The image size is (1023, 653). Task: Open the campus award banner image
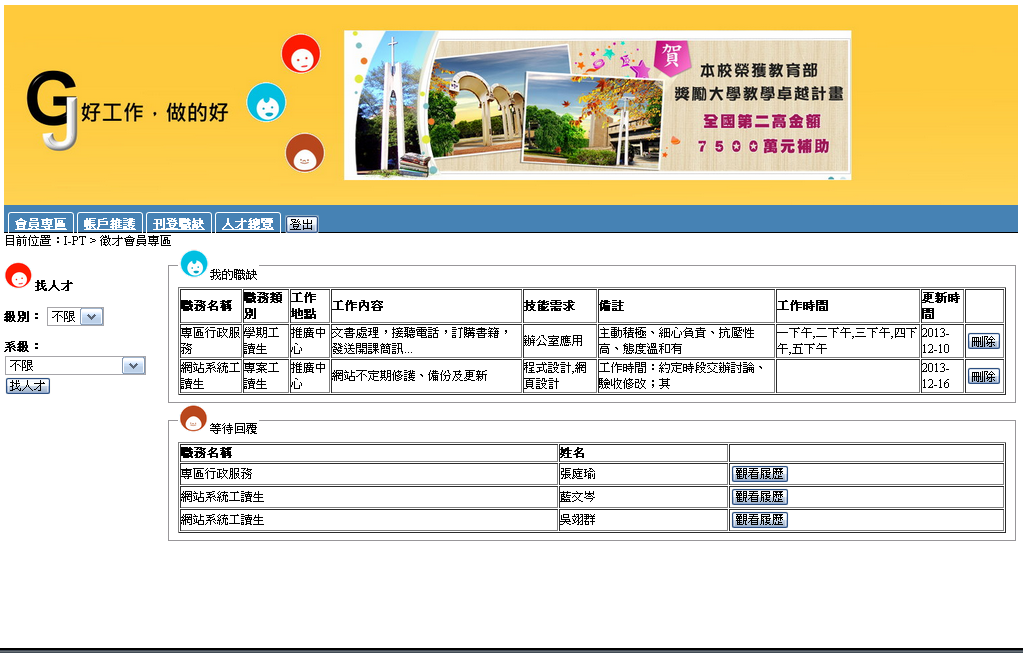click(x=597, y=105)
